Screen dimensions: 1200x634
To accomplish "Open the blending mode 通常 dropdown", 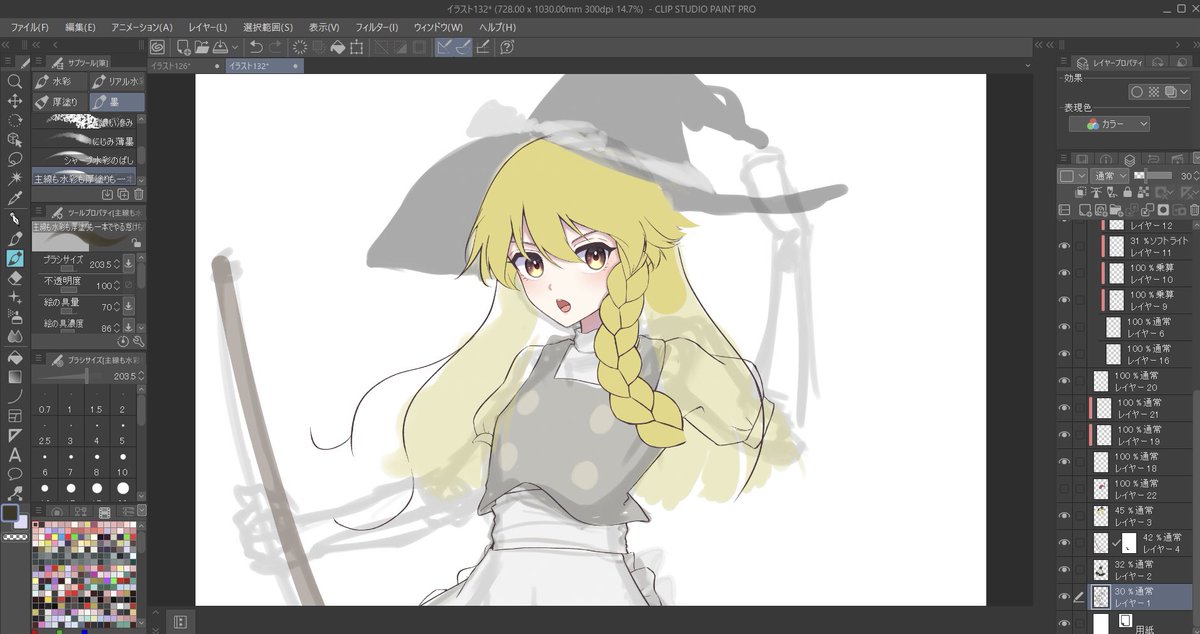I will click(x=1109, y=175).
